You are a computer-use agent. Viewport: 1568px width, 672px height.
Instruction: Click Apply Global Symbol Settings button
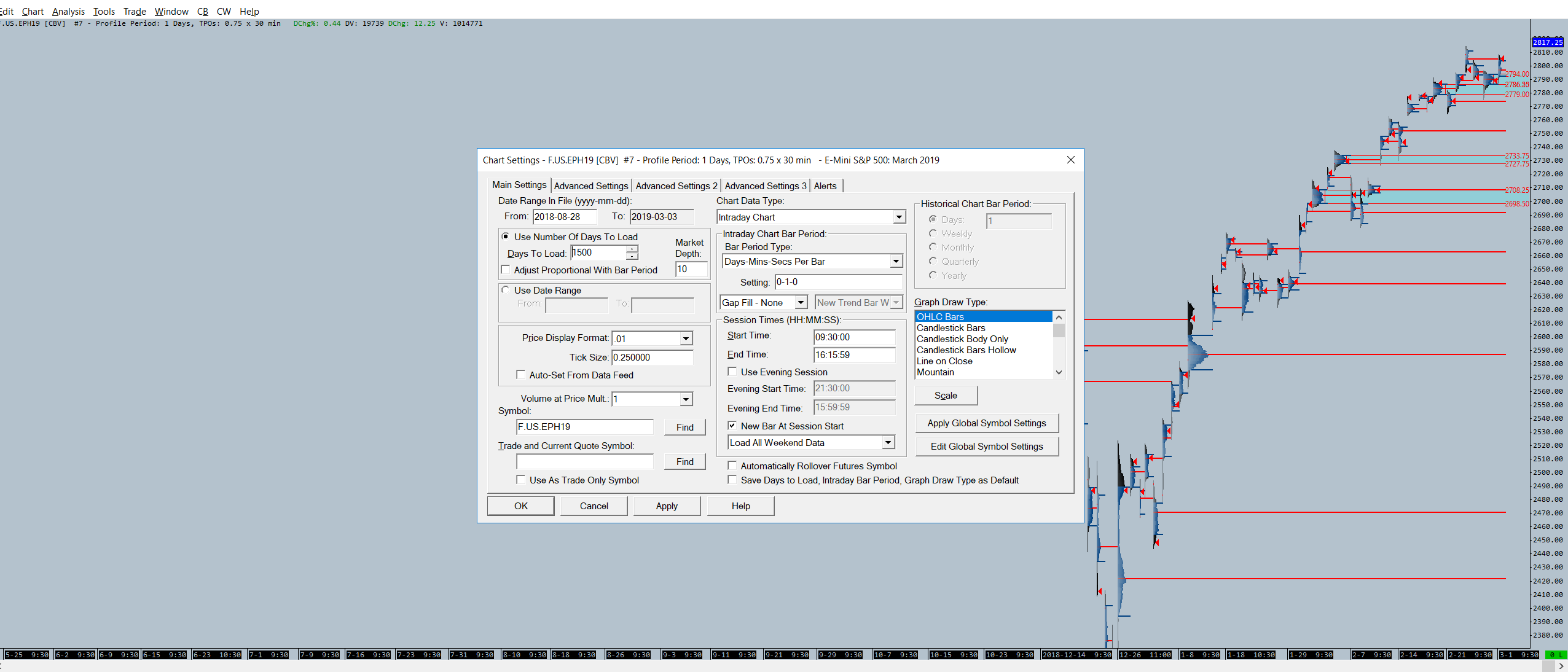click(986, 423)
